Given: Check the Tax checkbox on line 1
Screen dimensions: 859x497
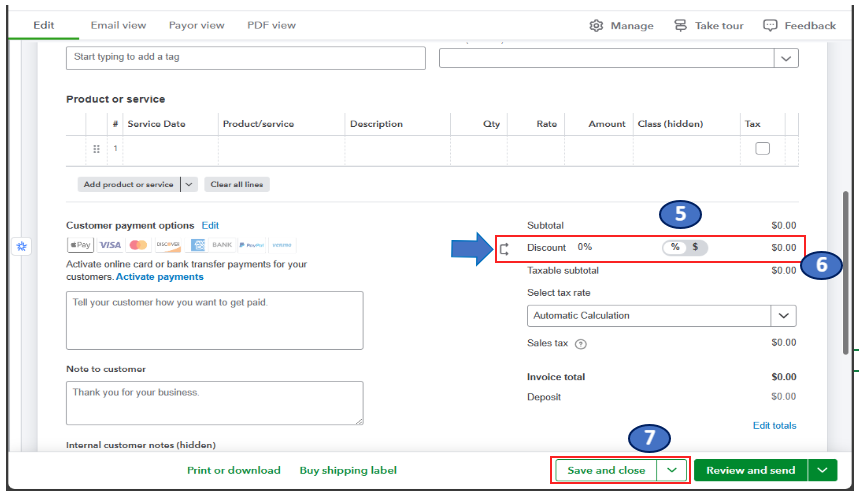Looking at the screenshot, I should [x=763, y=148].
